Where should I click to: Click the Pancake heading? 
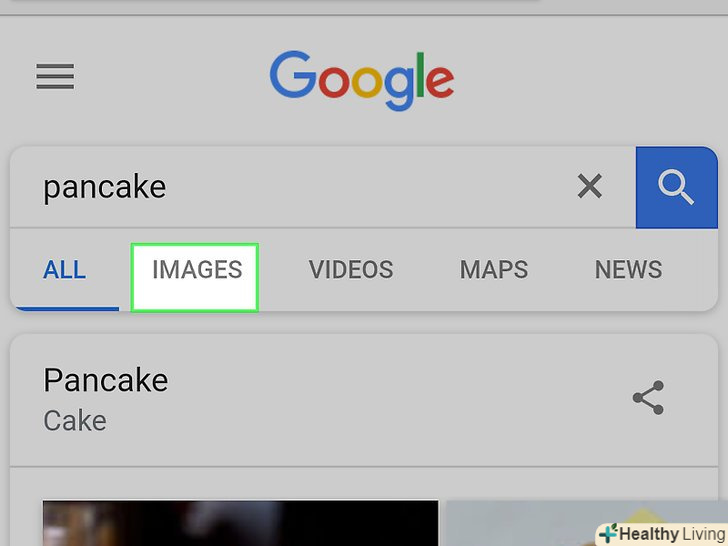(x=105, y=380)
